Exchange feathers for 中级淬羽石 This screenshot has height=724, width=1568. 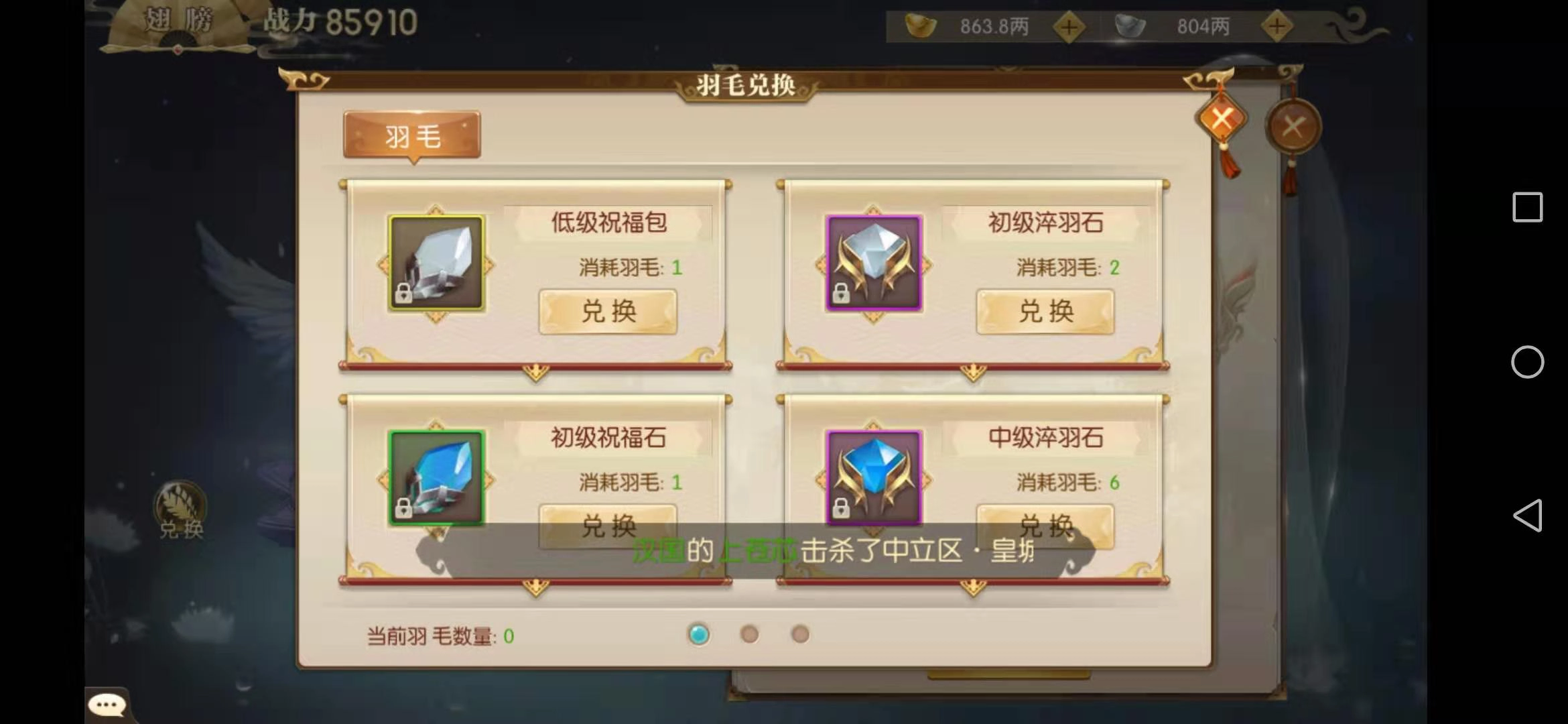1045,526
